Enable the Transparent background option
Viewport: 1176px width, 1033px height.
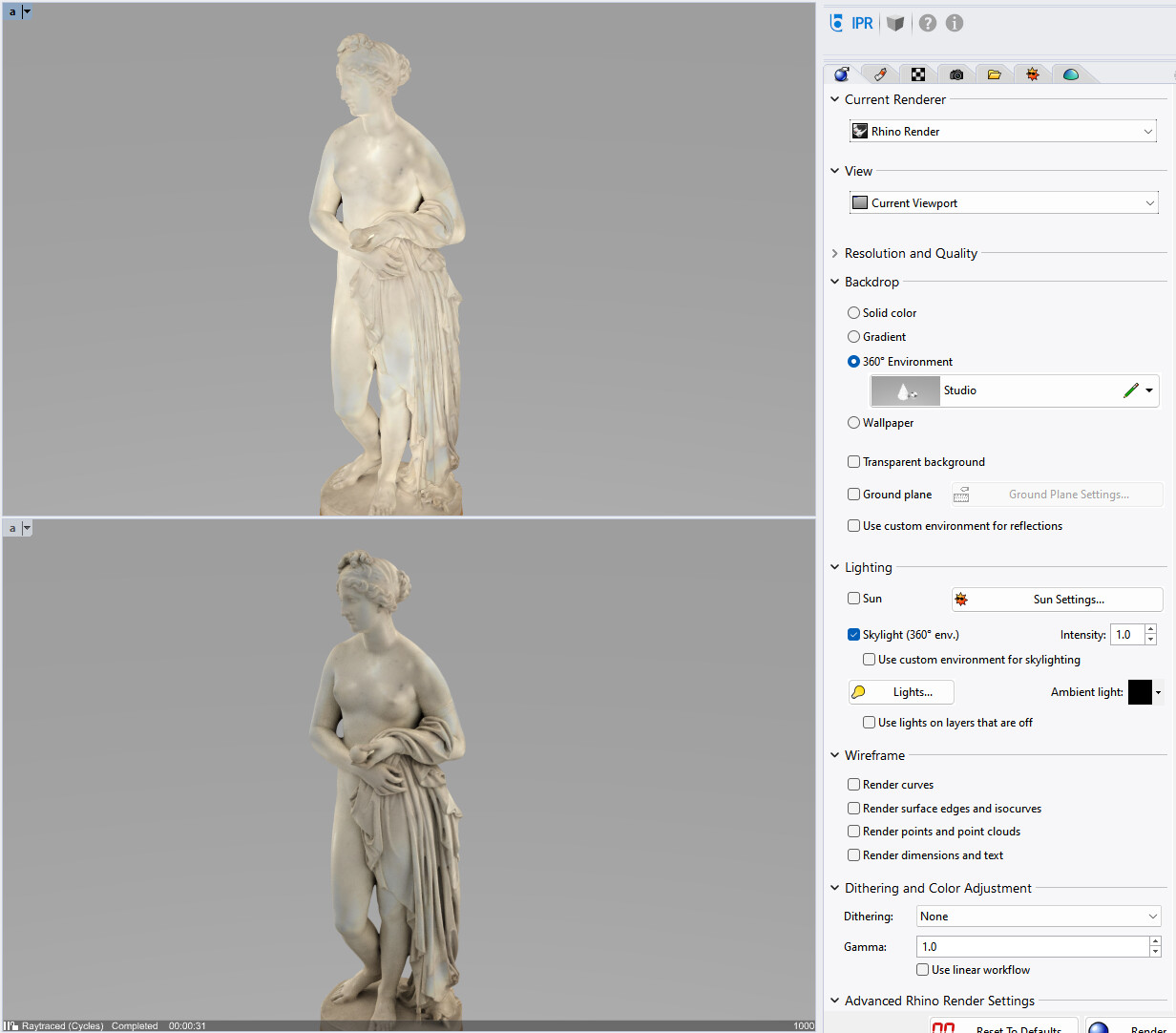click(852, 461)
